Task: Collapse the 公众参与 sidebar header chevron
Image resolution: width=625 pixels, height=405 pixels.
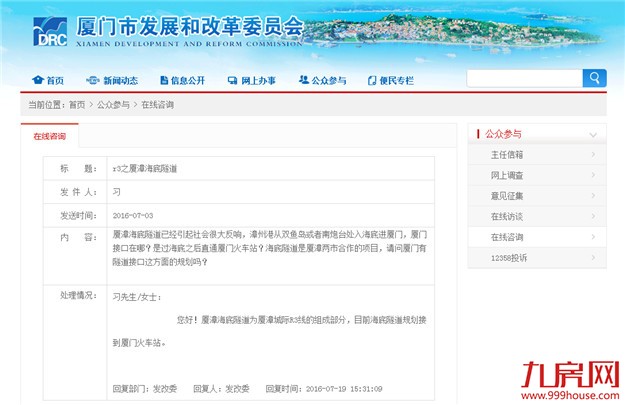Action: click(593, 135)
